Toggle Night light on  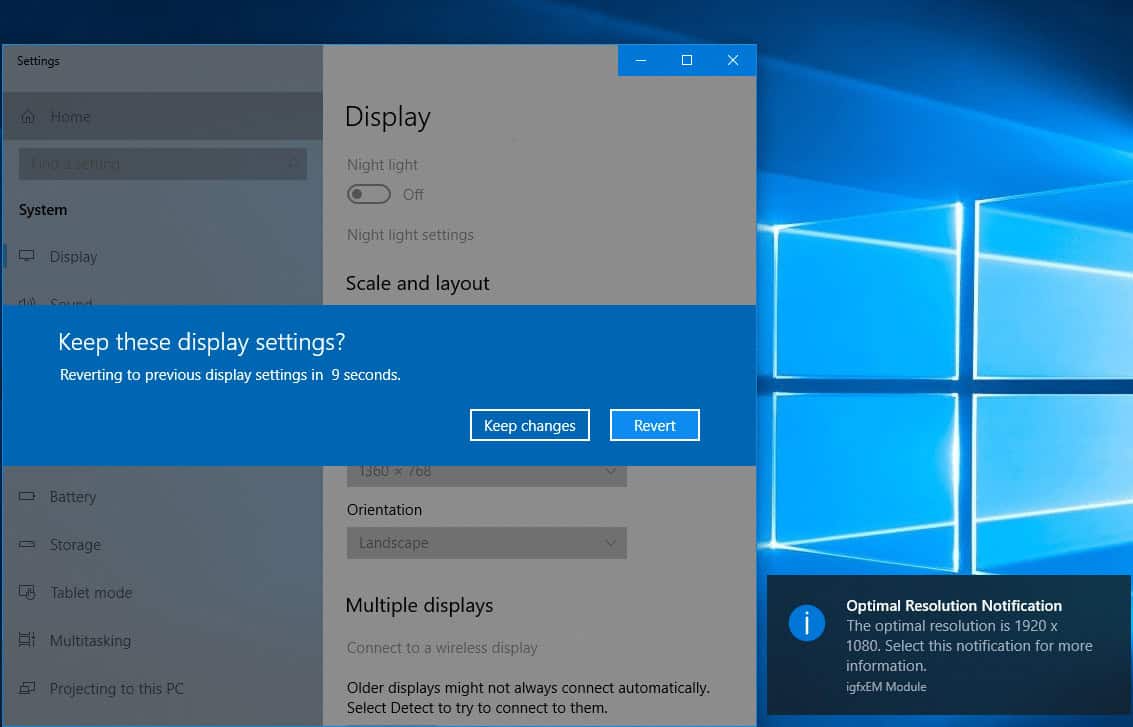pyautogui.click(x=369, y=194)
